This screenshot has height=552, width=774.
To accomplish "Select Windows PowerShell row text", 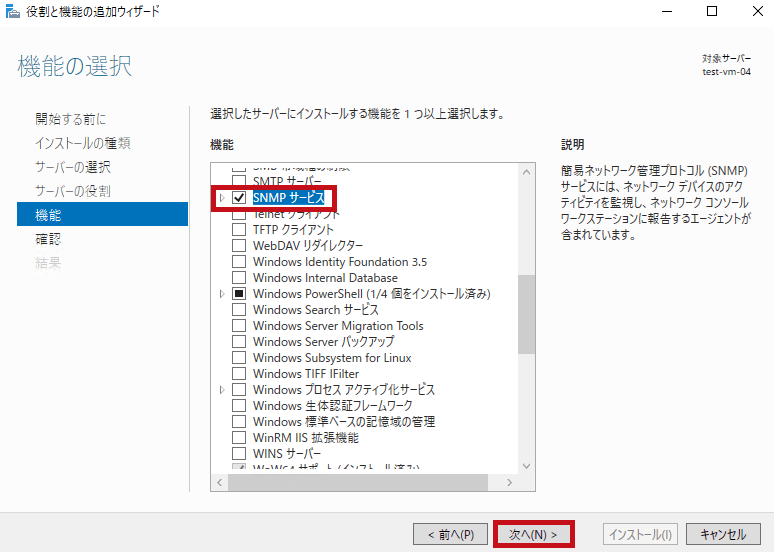I will pos(372,294).
